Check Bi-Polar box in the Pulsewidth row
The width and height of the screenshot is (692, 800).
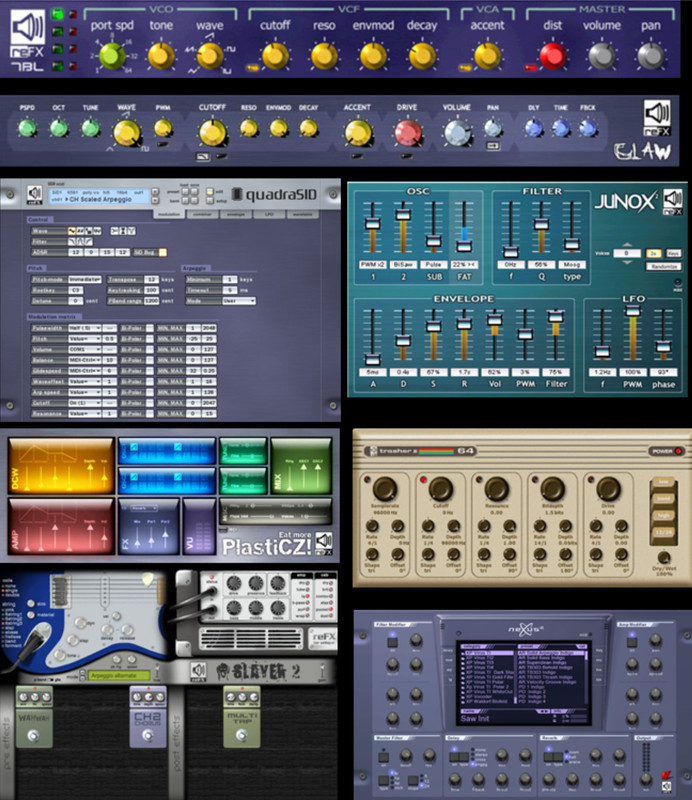pos(150,328)
